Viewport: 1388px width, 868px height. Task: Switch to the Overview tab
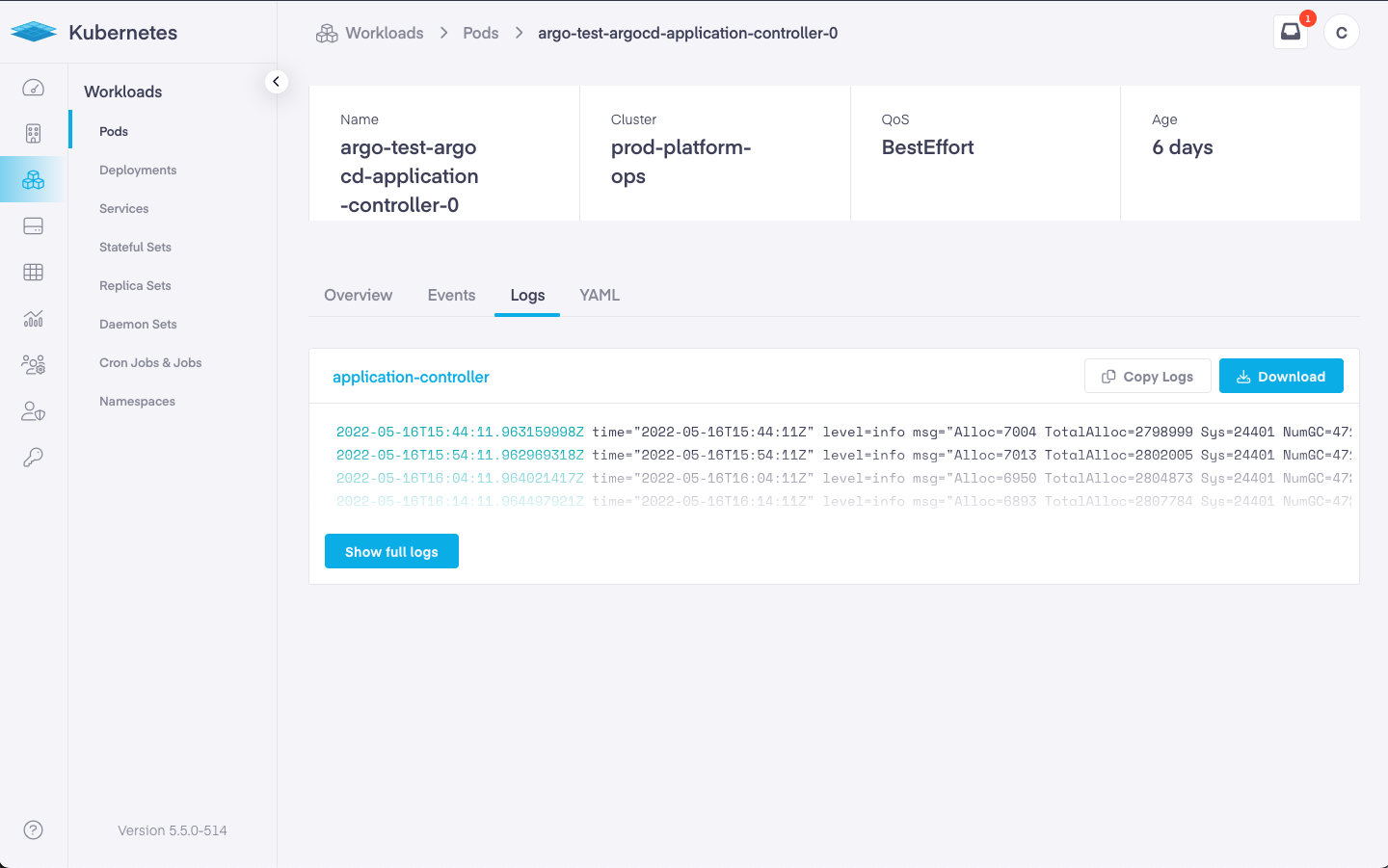[358, 295]
